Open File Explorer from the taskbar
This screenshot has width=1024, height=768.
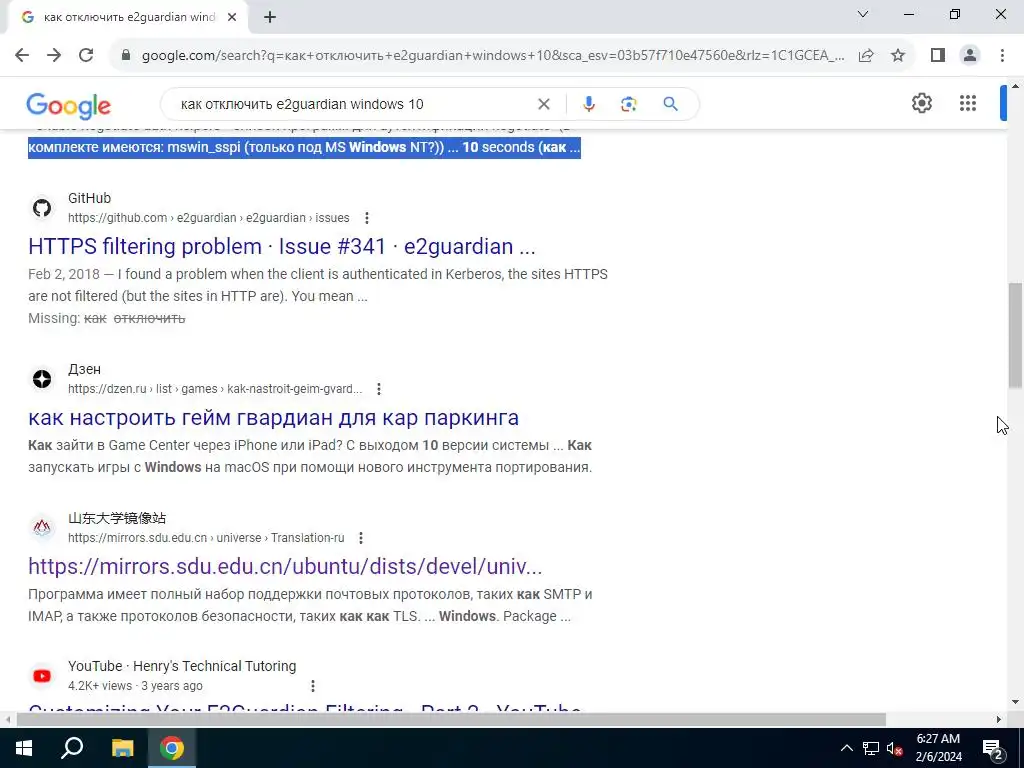click(122, 748)
